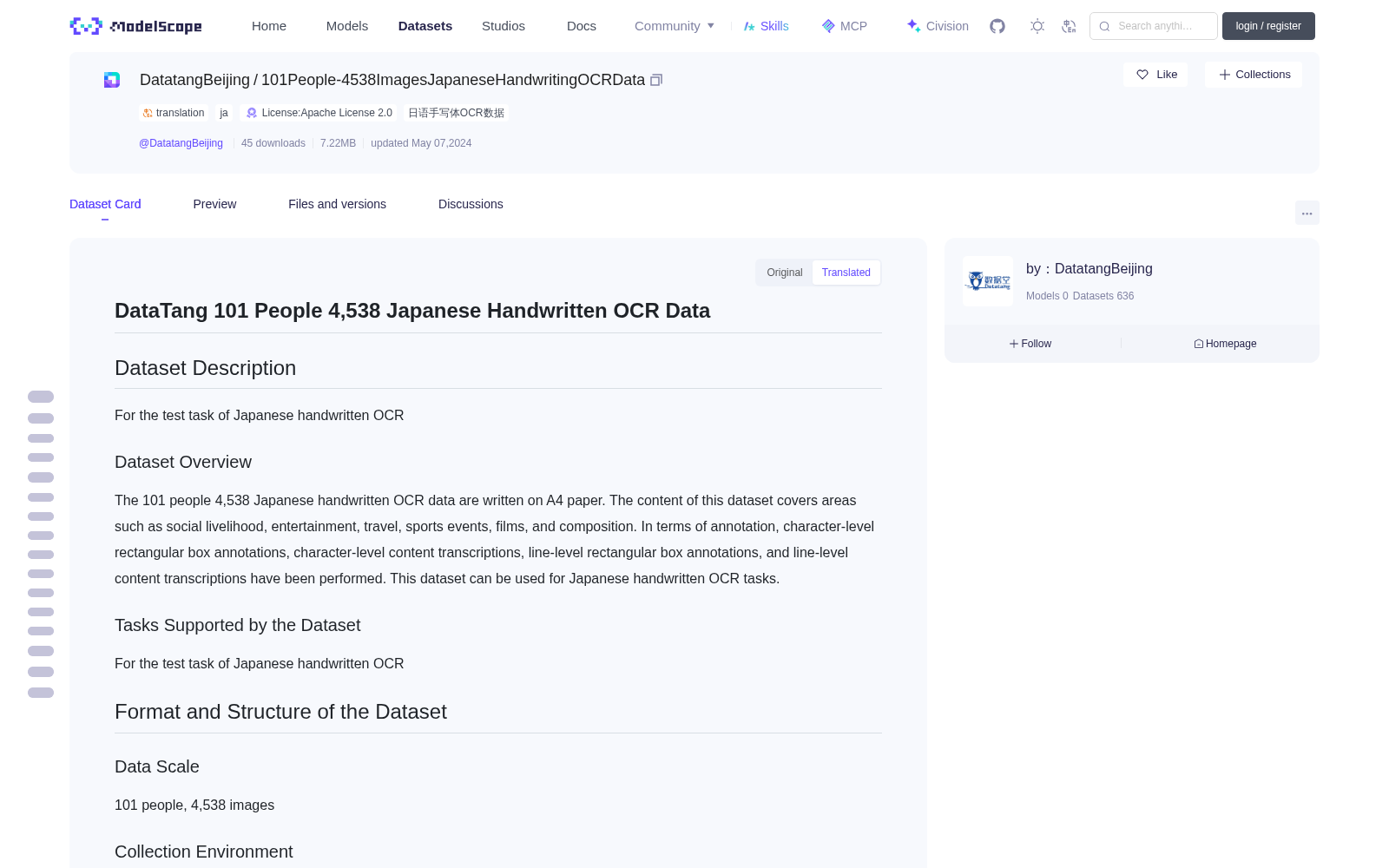Click the Apache License 2.0 tag
The height and width of the screenshot is (868, 1389).
tap(319, 113)
